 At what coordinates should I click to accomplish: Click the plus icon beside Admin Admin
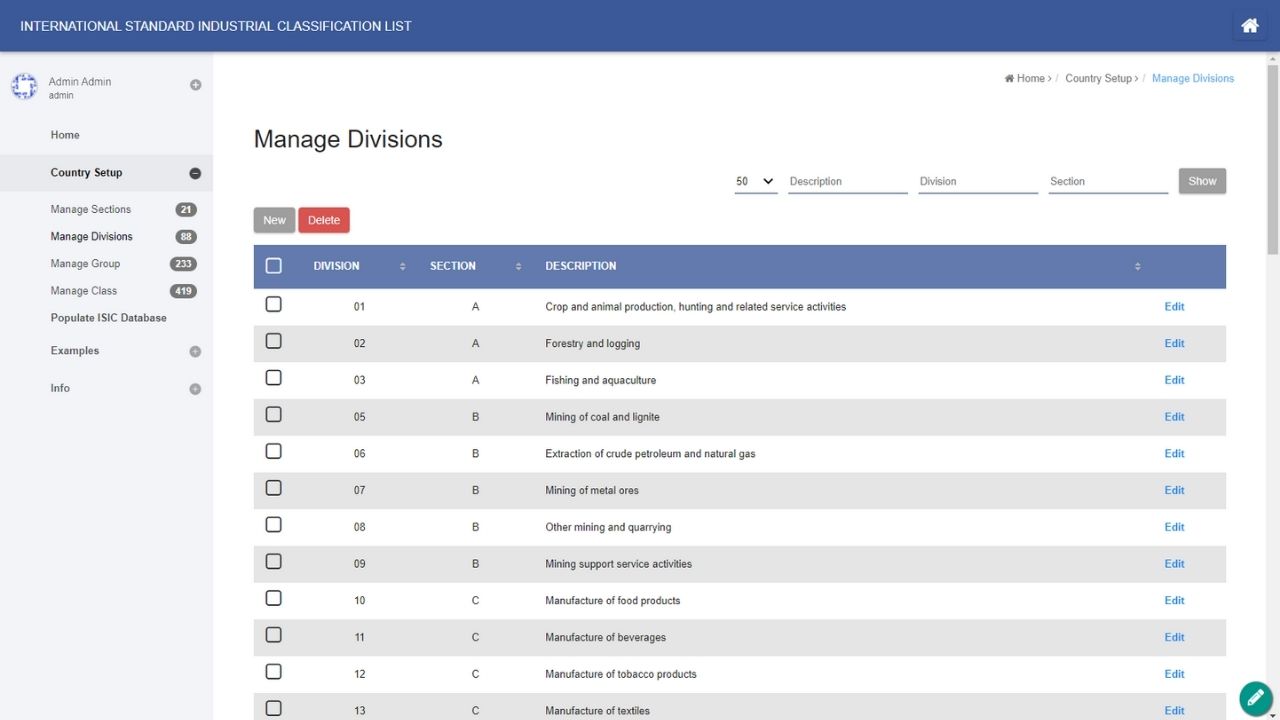[195, 85]
